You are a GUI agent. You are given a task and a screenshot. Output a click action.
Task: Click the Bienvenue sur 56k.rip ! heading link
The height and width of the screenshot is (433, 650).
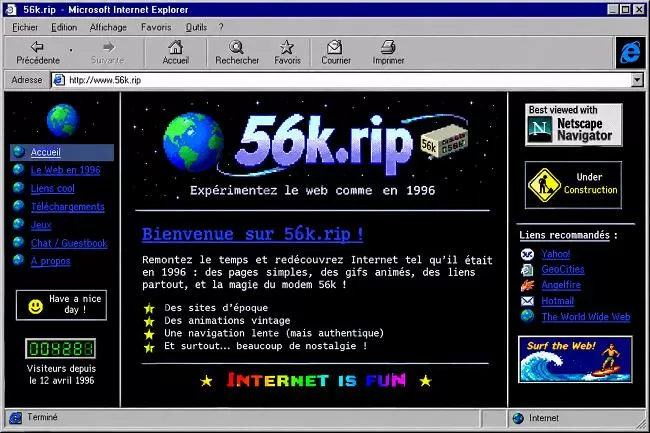pos(252,234)
